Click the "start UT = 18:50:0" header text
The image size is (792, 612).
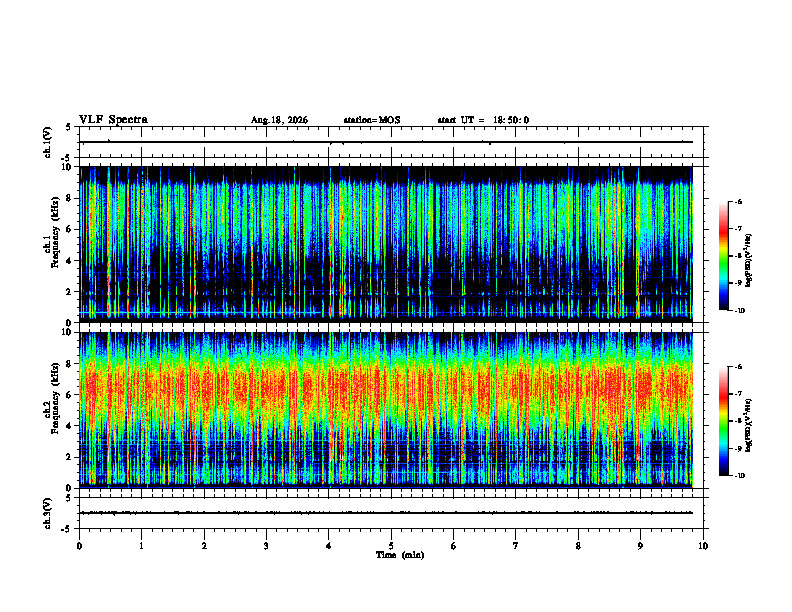pos(483,120)
